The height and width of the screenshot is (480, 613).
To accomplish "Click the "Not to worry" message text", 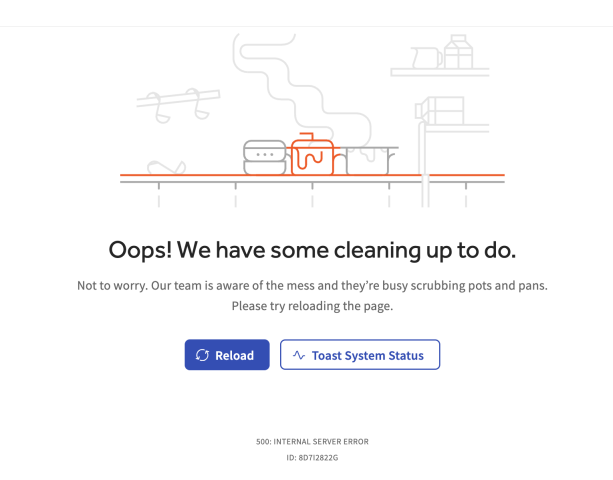I will (x=312, y=285).
